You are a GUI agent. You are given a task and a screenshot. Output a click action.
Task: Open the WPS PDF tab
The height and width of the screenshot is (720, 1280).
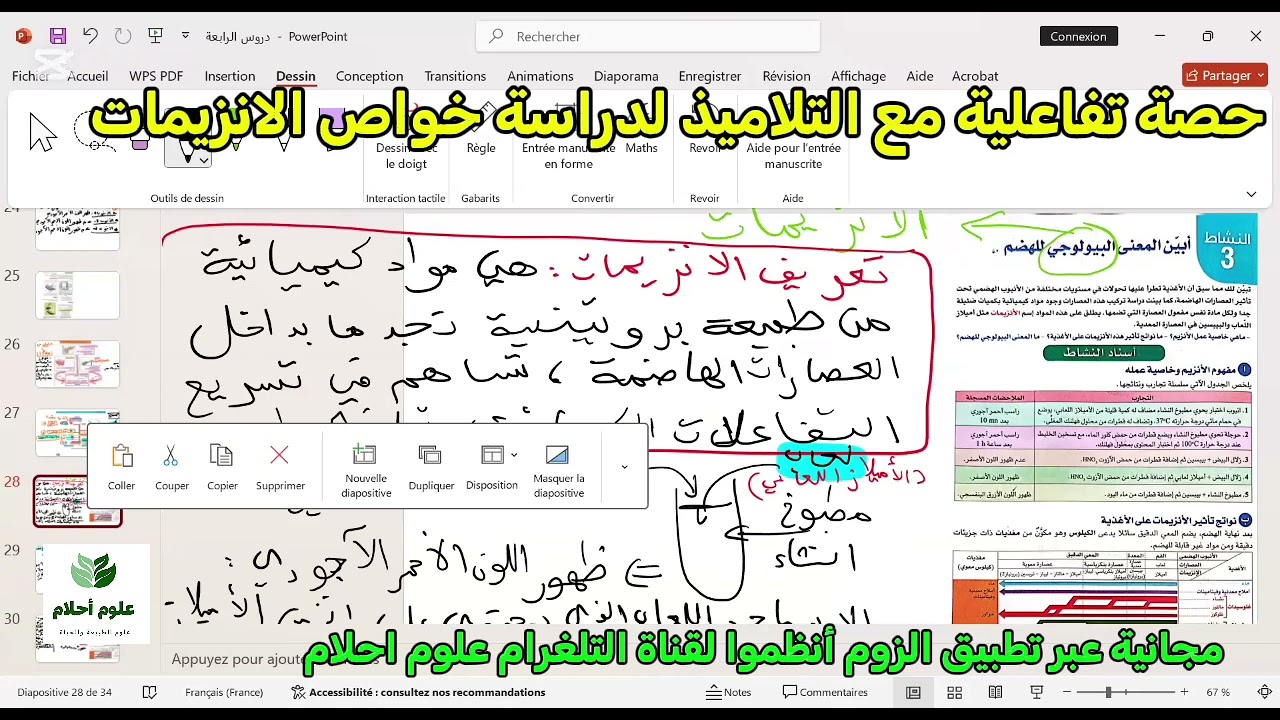coord(156,76)
